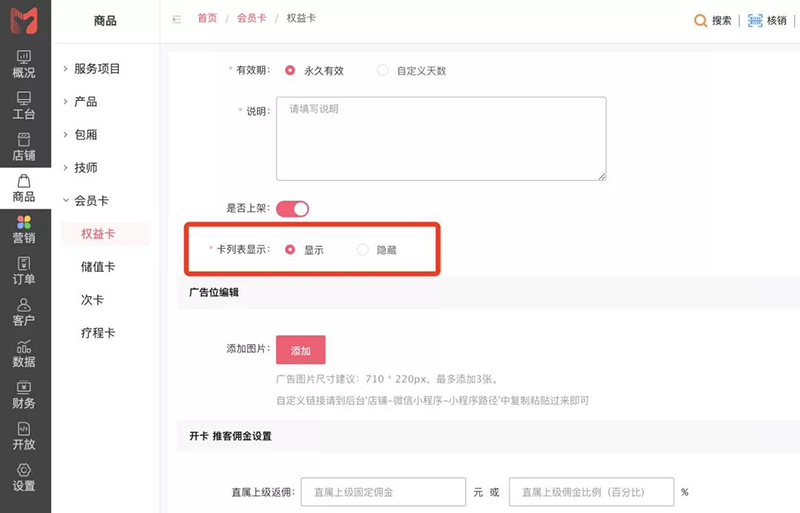Toggle the 是否上架 switch off
This screenshot has width=800, height=513.
pos(292,209)
